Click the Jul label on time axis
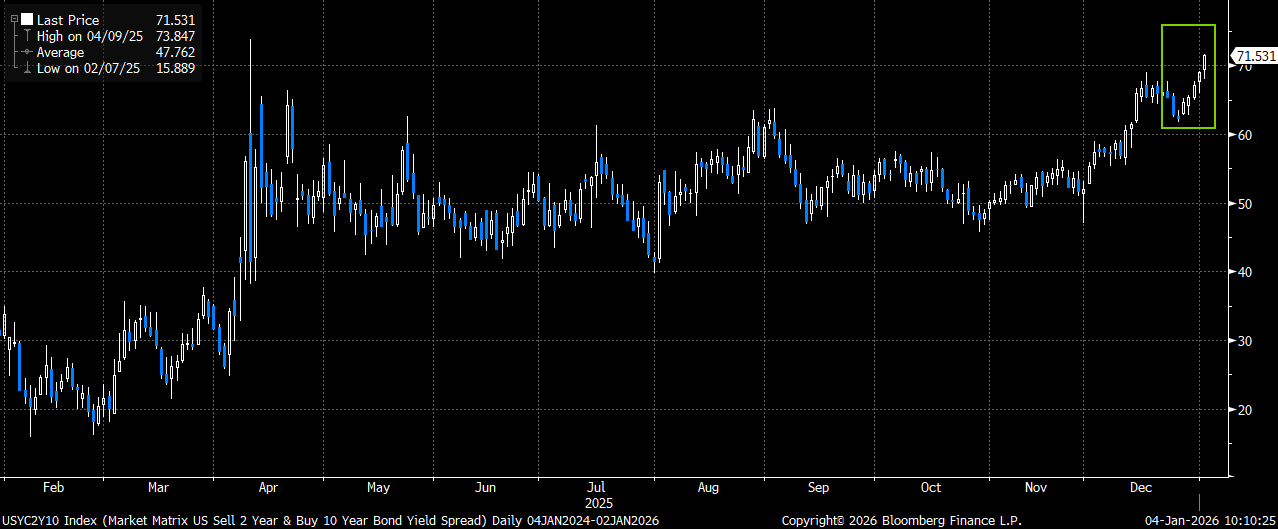This screenshot has width=1278, height=529. click(x=594, y=488)
